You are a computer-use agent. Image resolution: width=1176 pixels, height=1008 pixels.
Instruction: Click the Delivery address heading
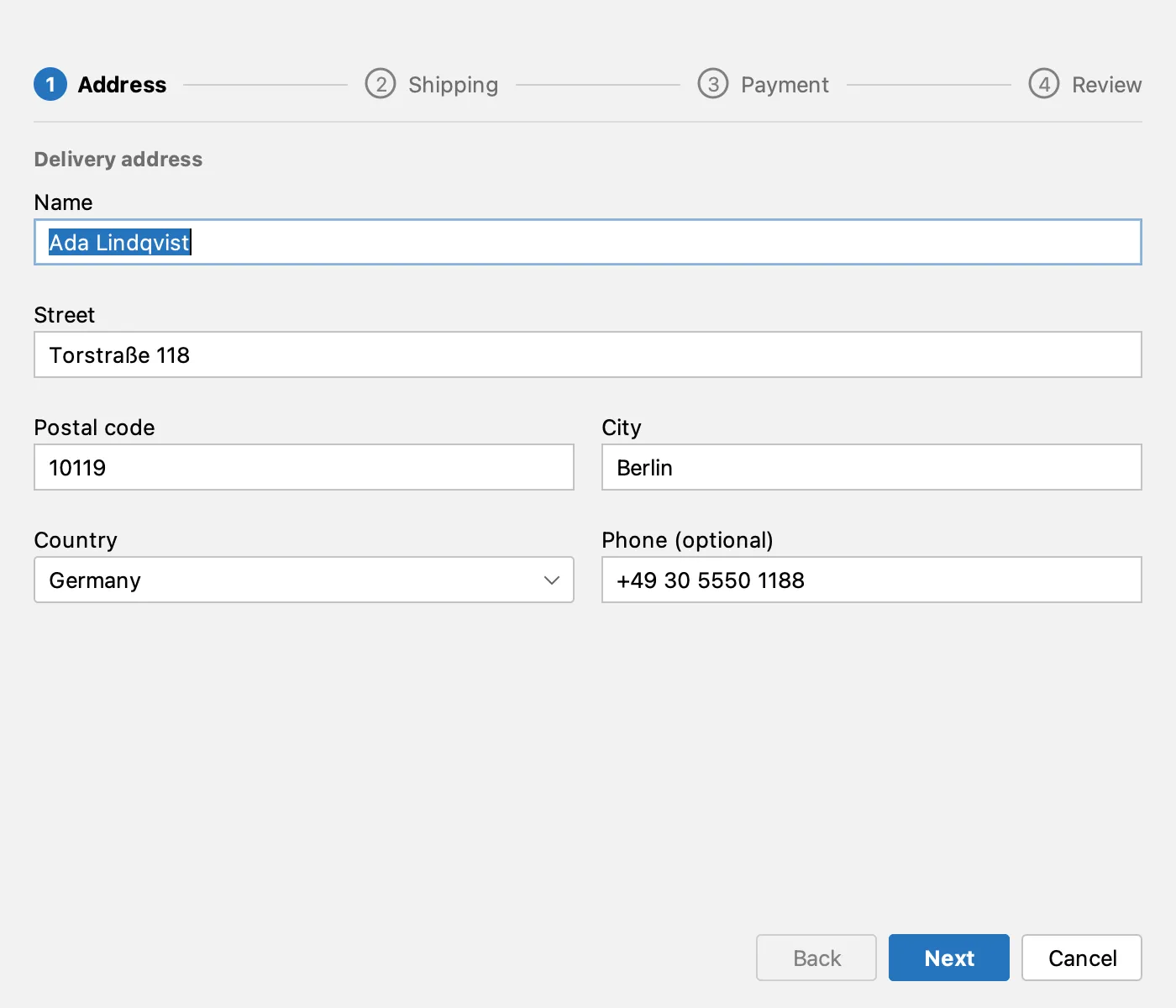(x=118, y=160)
